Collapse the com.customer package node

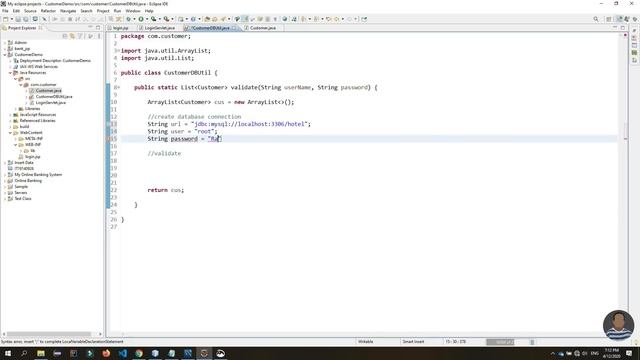coord(21,84)
